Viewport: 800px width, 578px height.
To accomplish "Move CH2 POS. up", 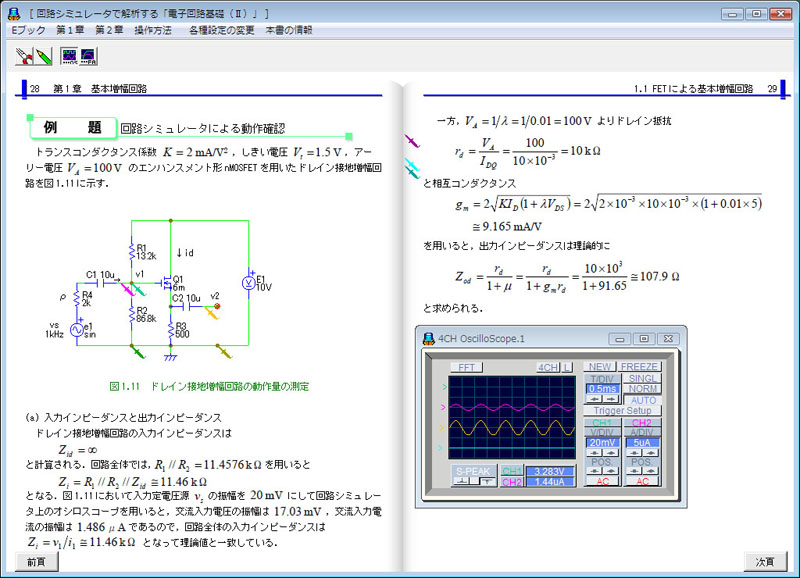I will tap(651, 471).
